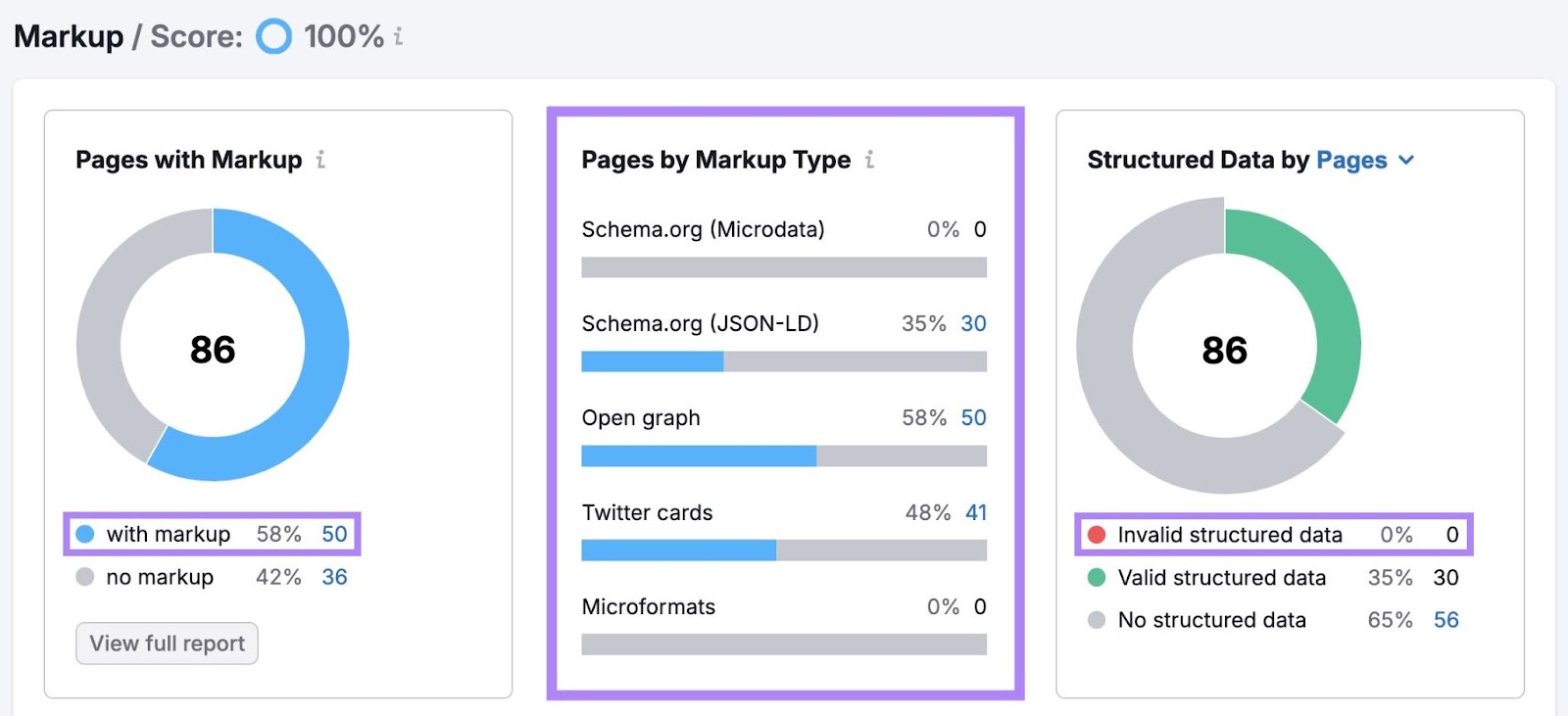Click the gray No structured data dot

1097,620
